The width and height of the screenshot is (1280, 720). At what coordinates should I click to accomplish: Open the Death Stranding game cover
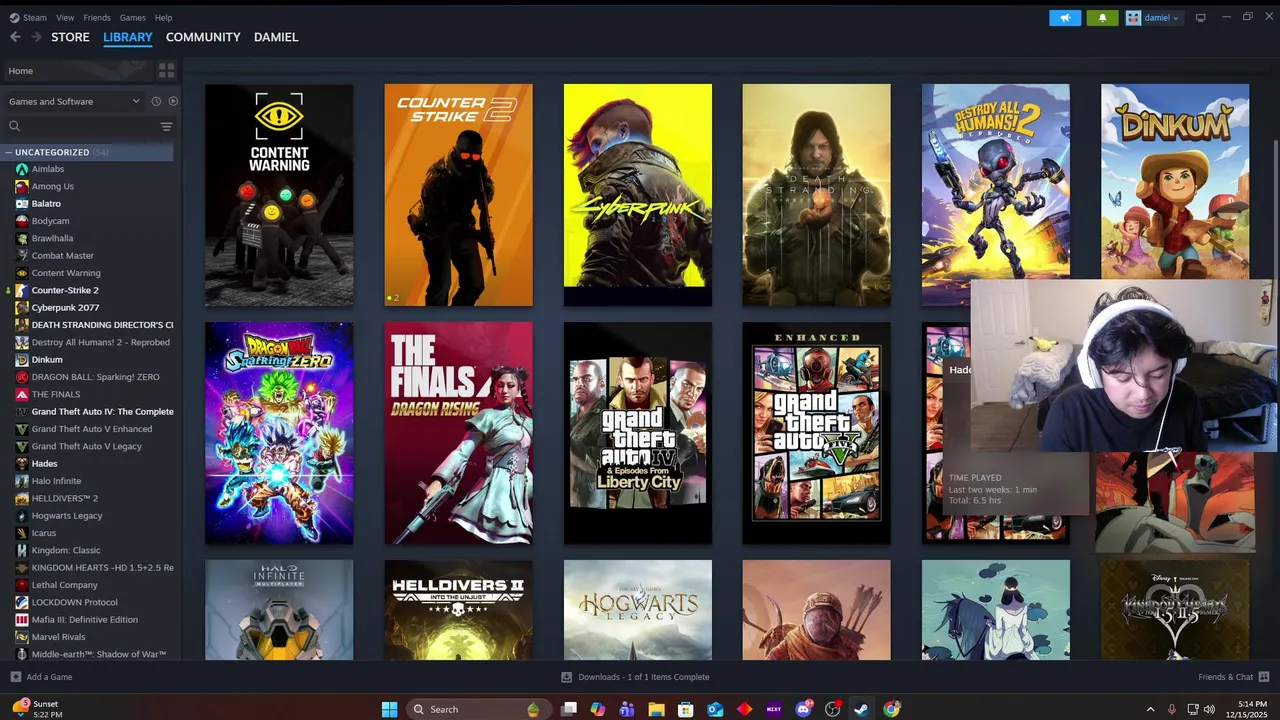tap(816, 195)
